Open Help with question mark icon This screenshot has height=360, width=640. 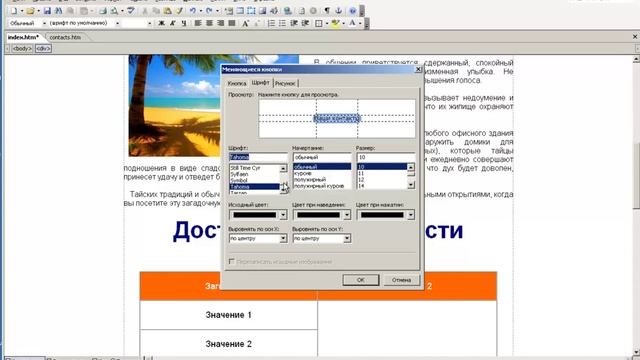tap(353, 11)
